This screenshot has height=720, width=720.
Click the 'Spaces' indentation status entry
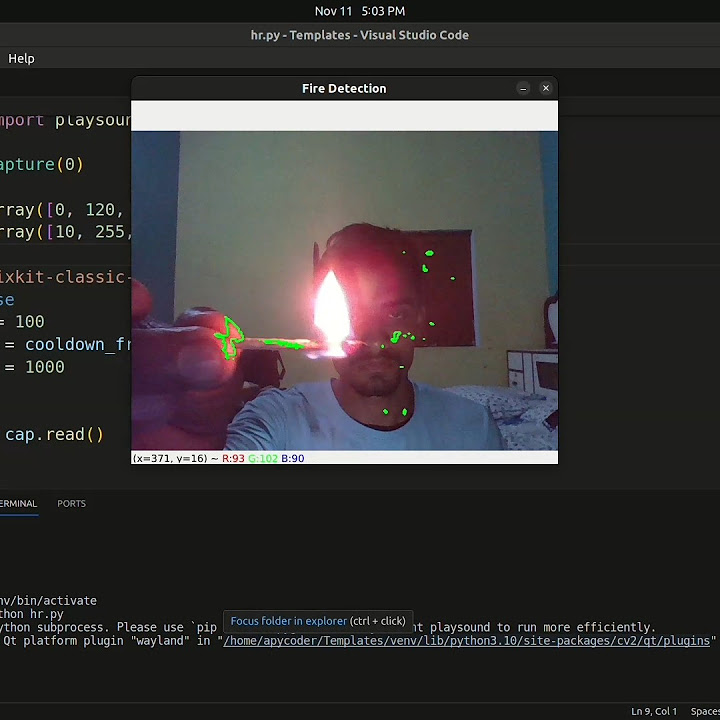(x=705, y=711)
